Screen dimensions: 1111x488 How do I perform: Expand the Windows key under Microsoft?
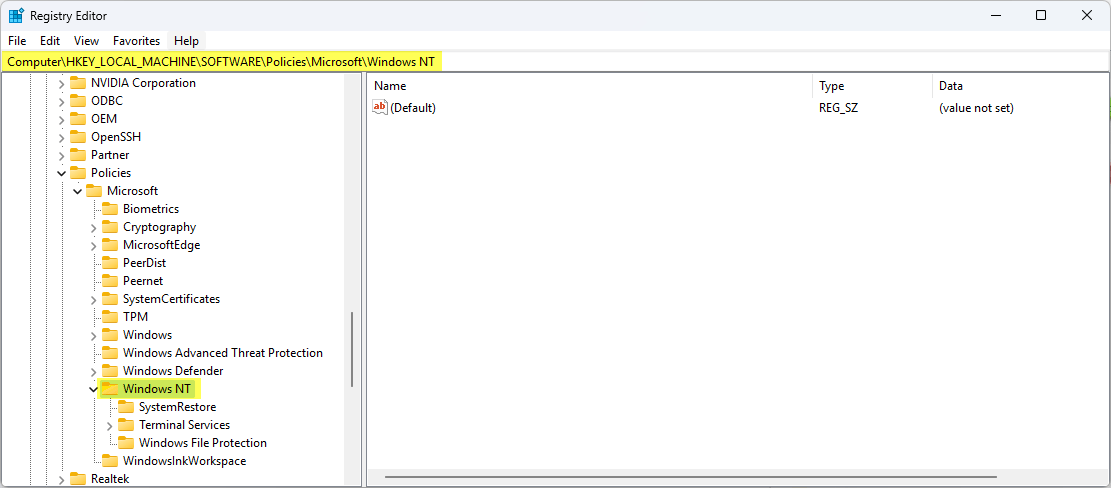[x=94, y=335]
